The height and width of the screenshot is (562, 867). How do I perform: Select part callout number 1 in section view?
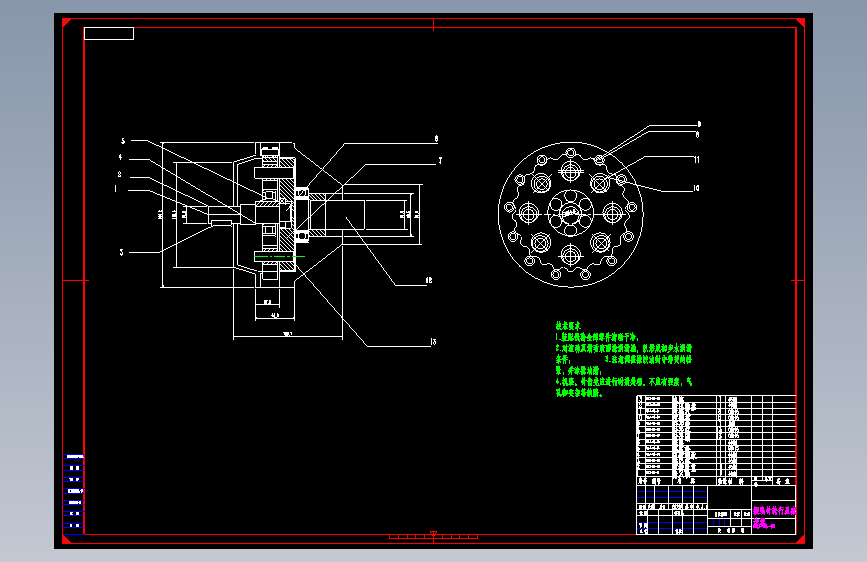click(x=116, y=189)
